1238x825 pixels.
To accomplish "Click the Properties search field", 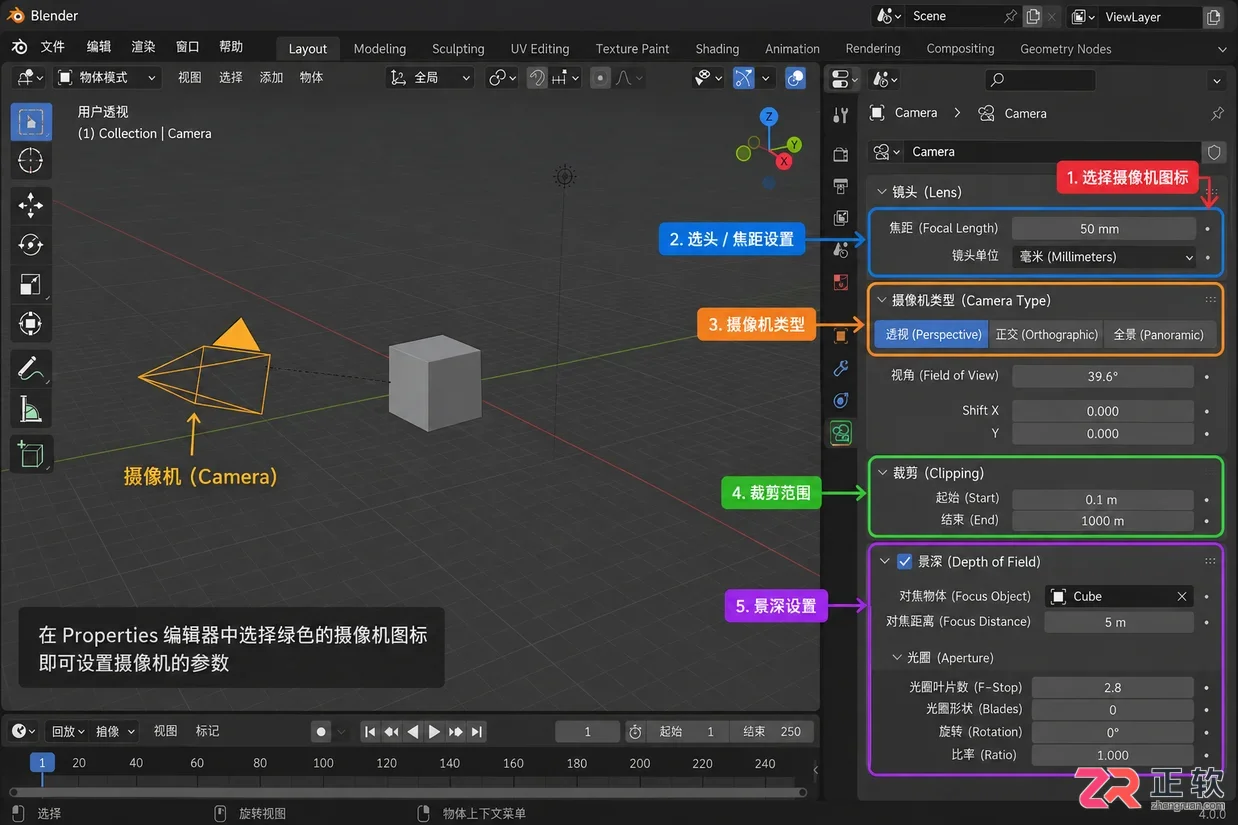I will click(1040, 80).
